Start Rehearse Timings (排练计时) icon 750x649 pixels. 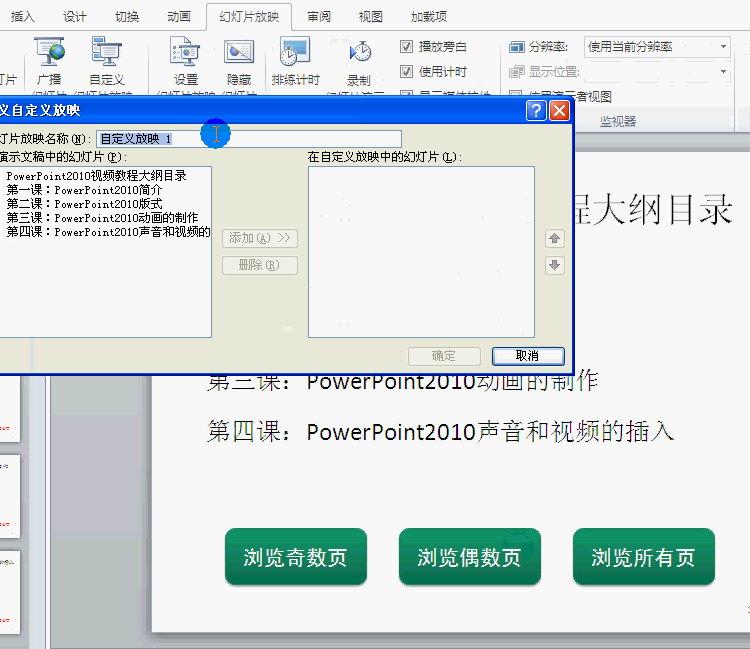coord(295,51)
